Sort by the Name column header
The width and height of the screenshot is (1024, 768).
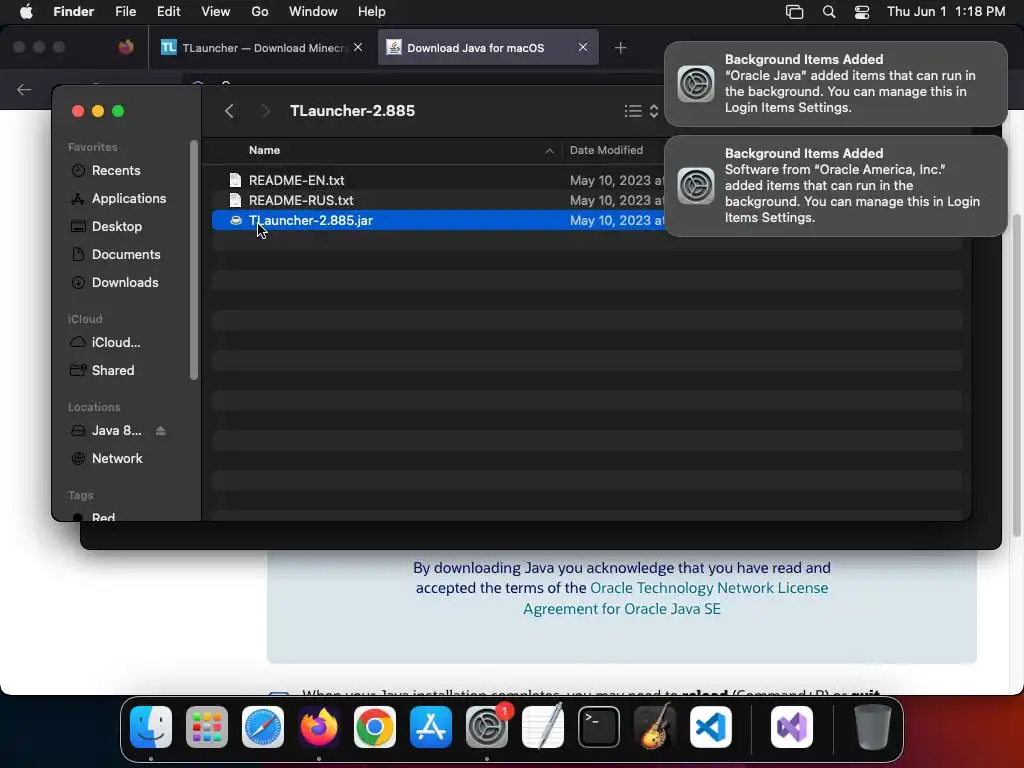click(264, 150)
